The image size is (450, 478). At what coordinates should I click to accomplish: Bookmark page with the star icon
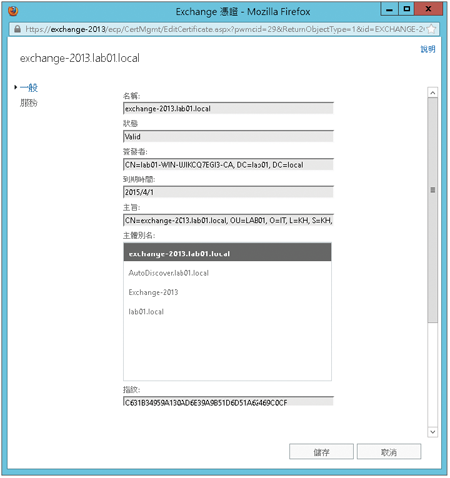coord(431,29)
